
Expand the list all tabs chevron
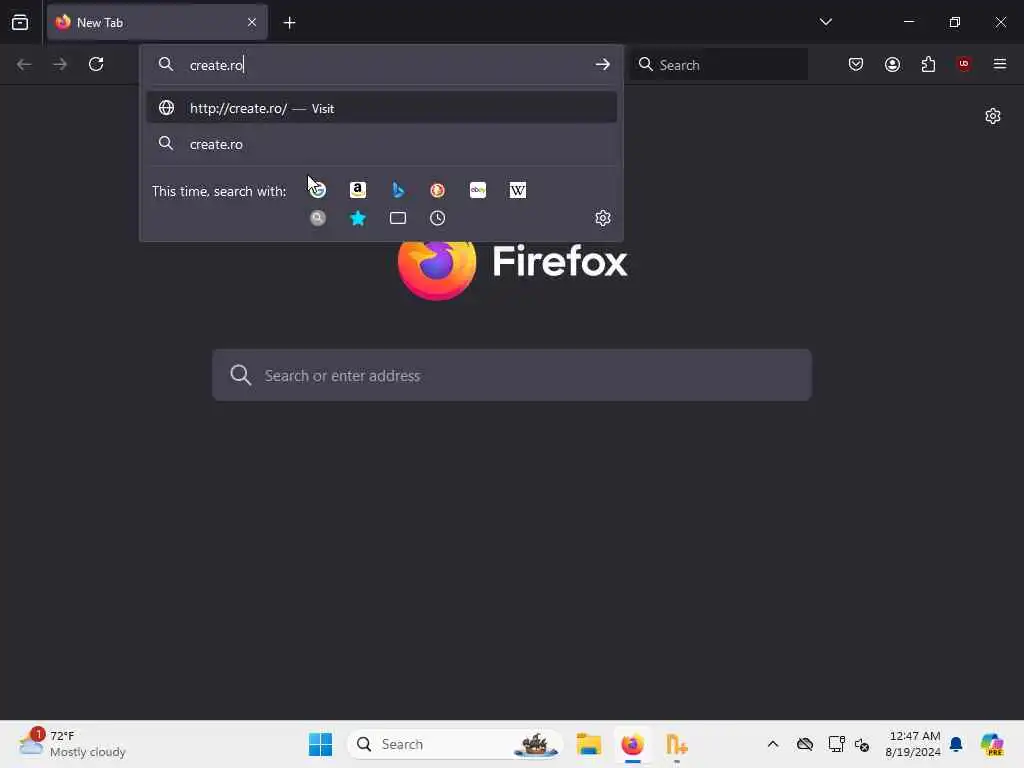pos(825,22)
